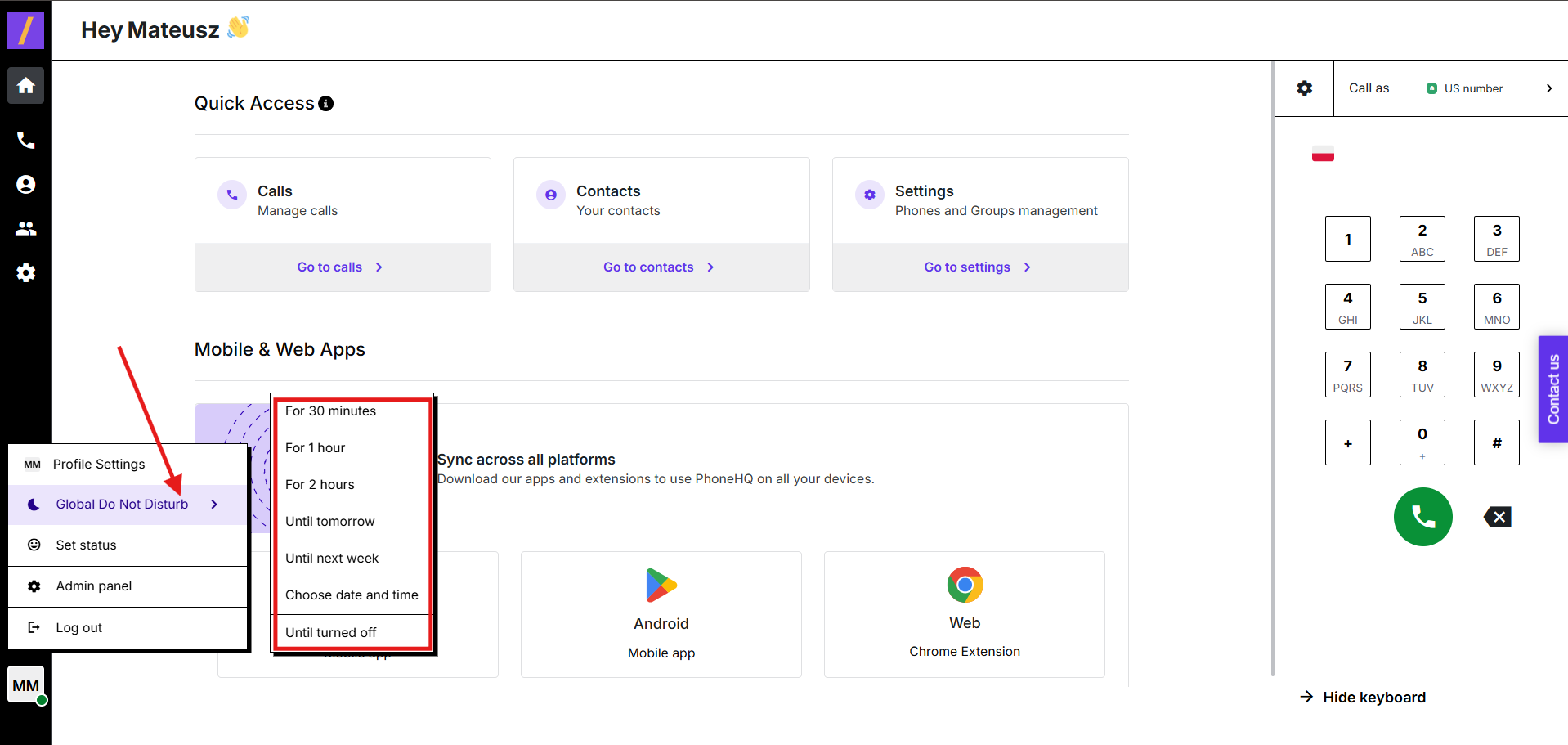Choose Set status menu item
1568x745 pixels.
128,545
